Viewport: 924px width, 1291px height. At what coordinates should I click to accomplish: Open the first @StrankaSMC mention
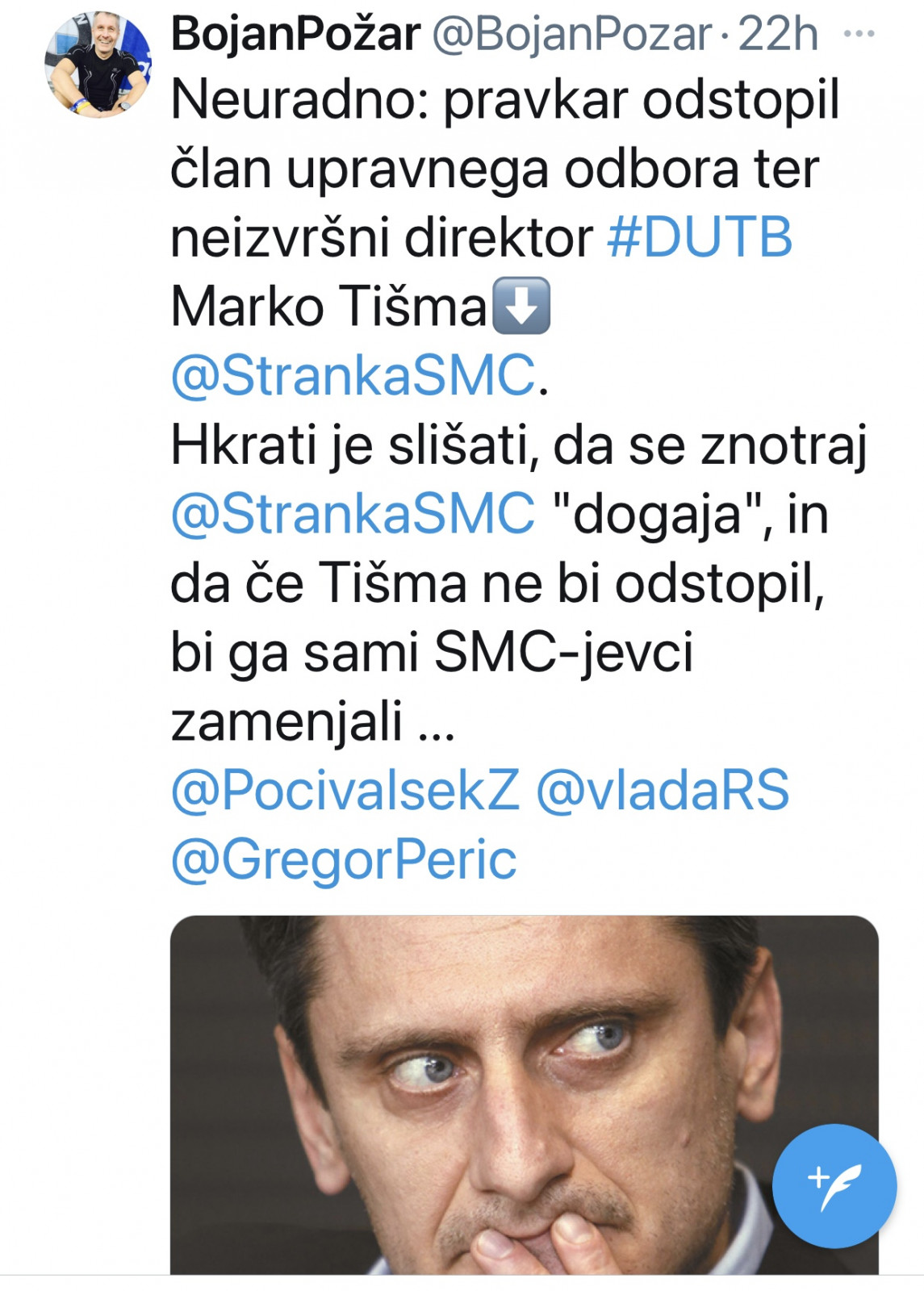(353, 375)
